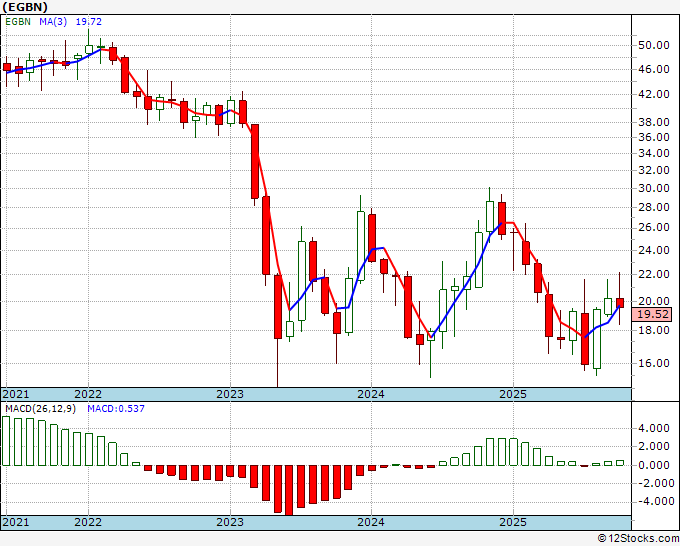Viewport: 680px width, 546px height.
Task: Click 2023 on the MACD timeline
Action: pyautogui.click(x=230, y=522)
